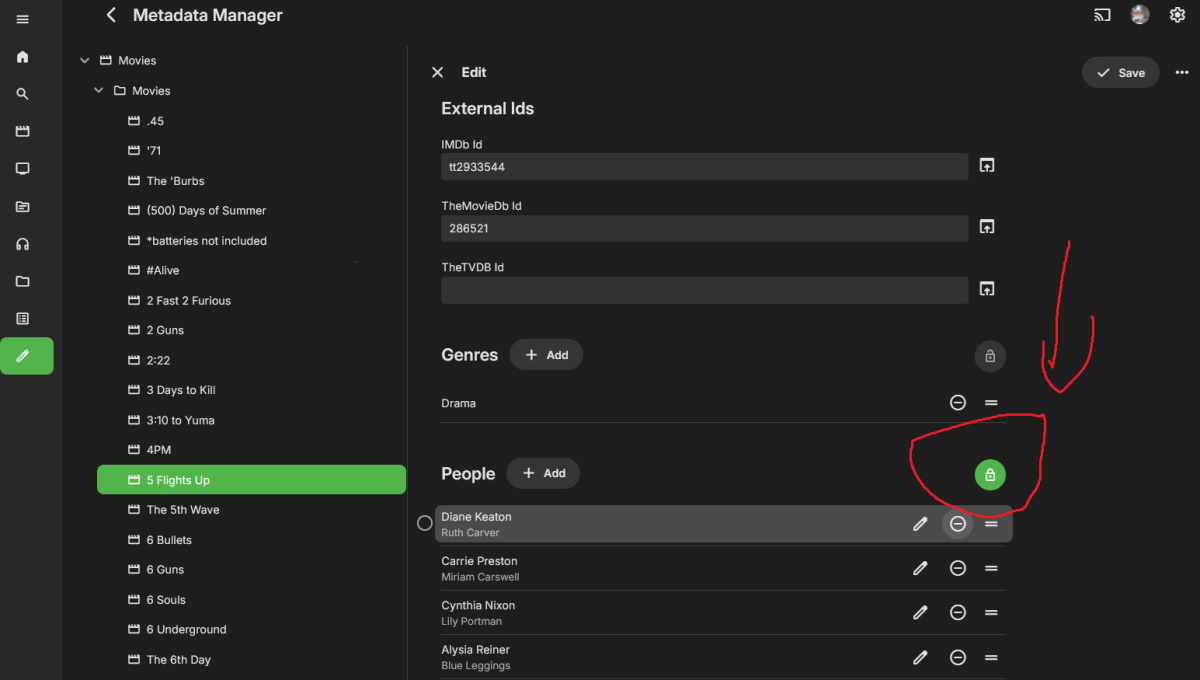Screen dimensions: 1200x680
Task: Toggle the Genres lock button
Action: click(990, 356)
